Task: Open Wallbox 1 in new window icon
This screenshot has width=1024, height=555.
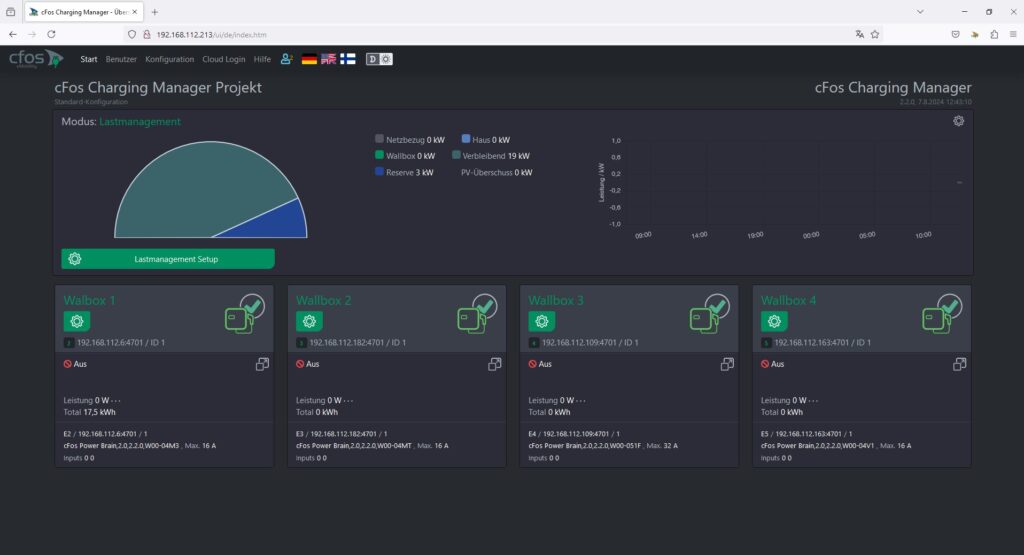Action: 262,364
